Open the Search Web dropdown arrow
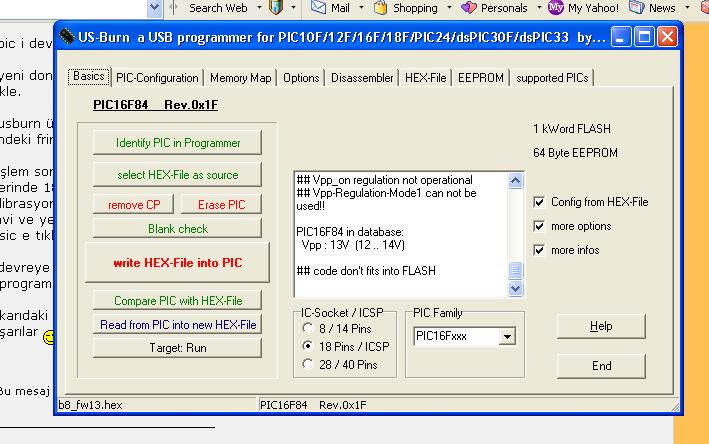This screenshot has height=444, width=709. pyautogui.click(x=259, y=8)
